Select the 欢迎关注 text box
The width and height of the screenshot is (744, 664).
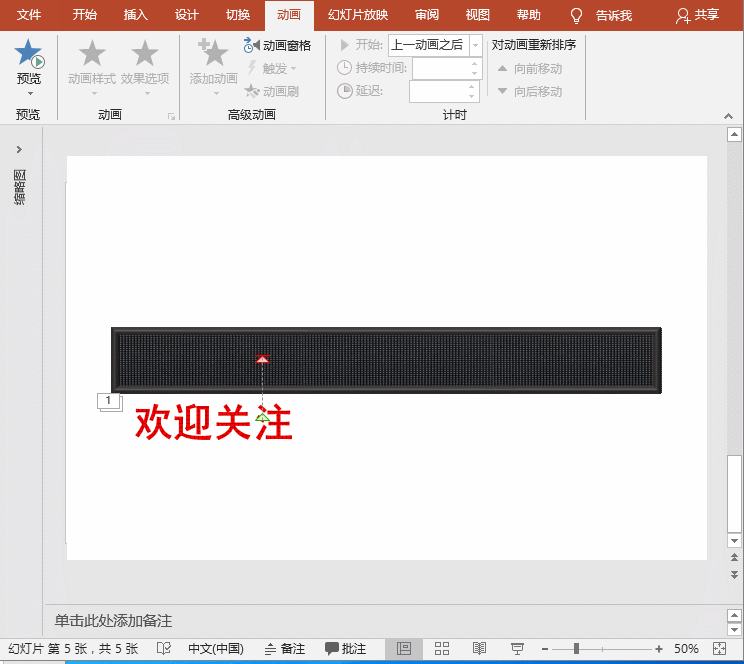214,421
